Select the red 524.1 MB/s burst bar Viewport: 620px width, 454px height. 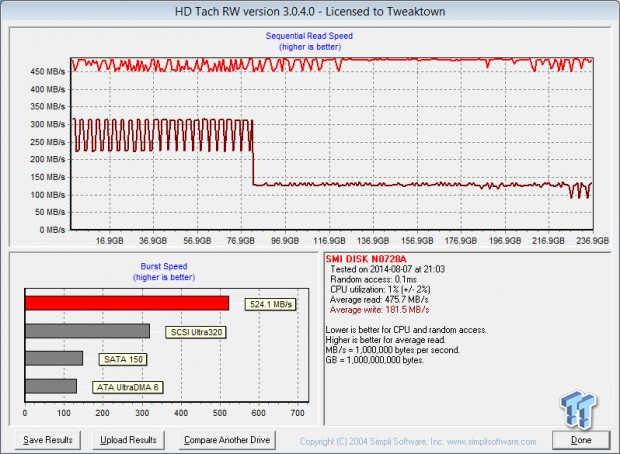(x=127, y=303)
